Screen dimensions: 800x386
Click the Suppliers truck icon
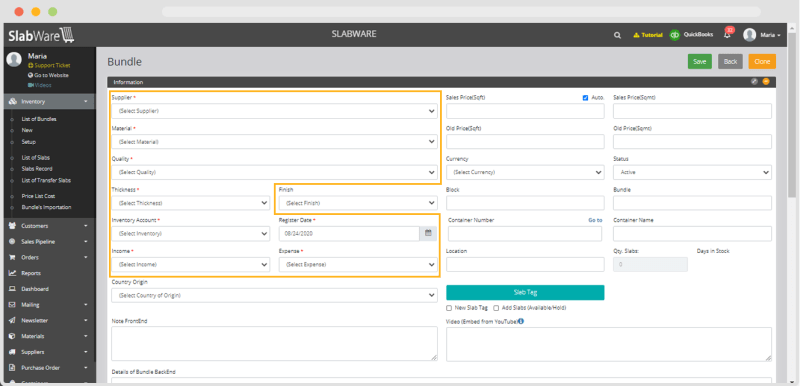tap(13, 352)
